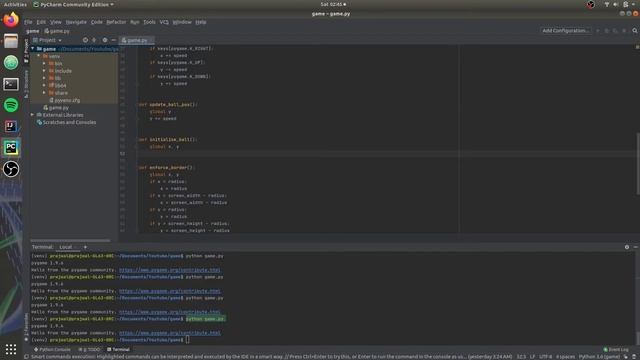Hide the Project tool window (minus icon)
Image resolution: width=640 pixels, height=360 pixels.
pyautogui.click(x=113, y=40)
